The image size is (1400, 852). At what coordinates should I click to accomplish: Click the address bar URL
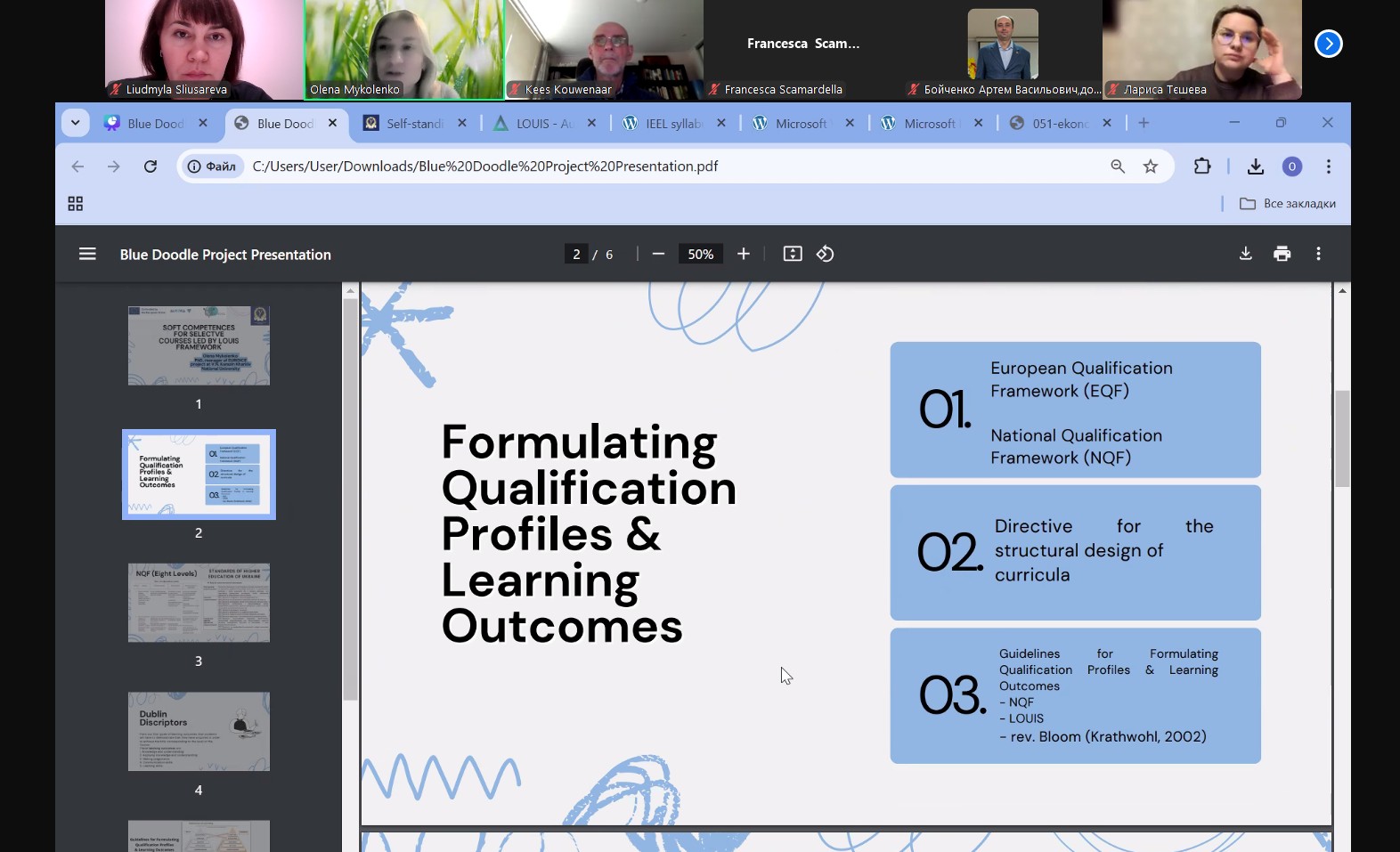[x=485, y=166]
